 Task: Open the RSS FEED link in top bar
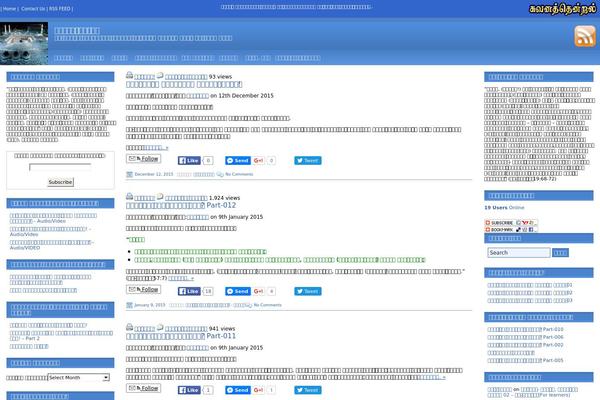click(x=60, y=8)
